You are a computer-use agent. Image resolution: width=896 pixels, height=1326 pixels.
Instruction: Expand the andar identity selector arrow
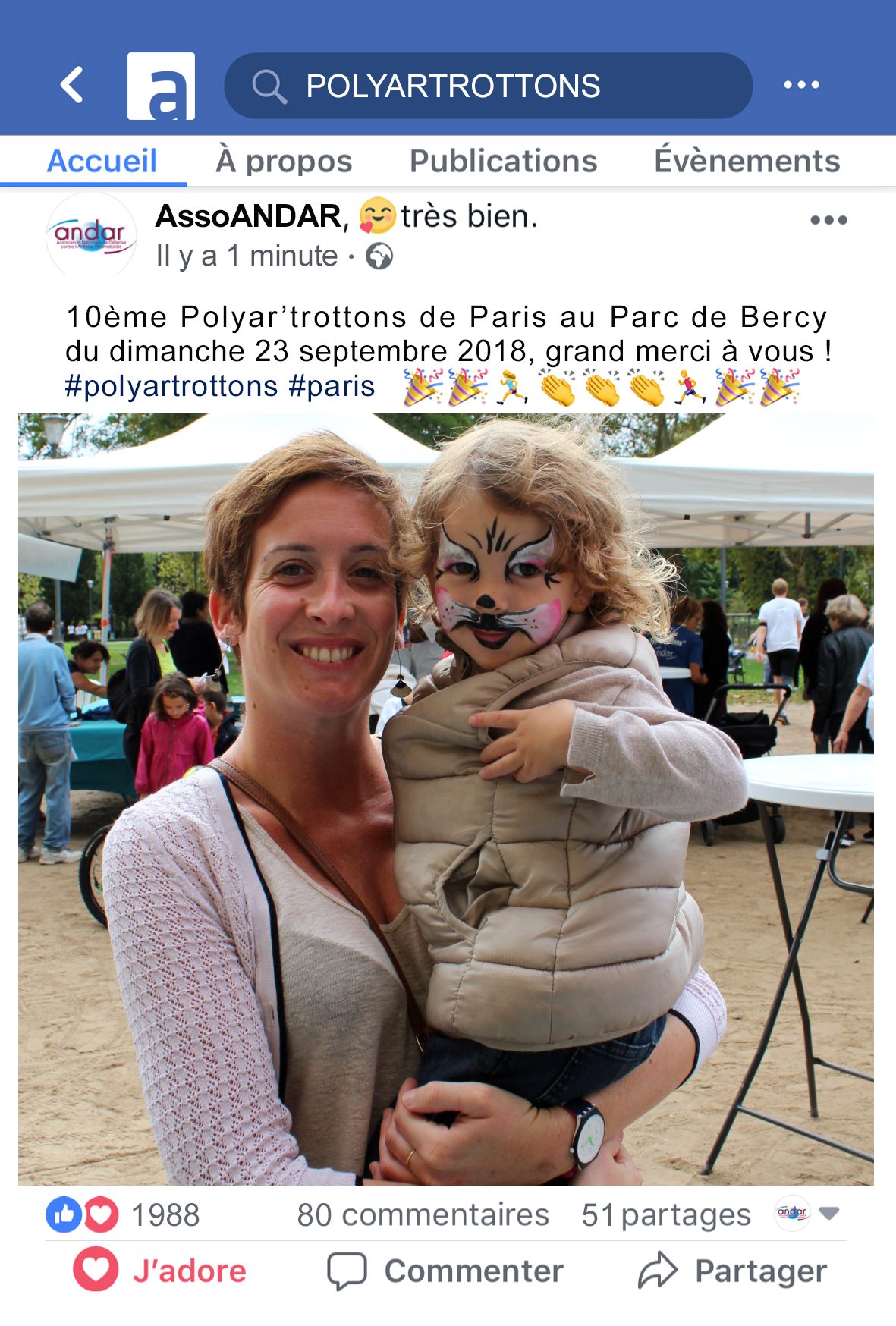tap(829, 1214)
